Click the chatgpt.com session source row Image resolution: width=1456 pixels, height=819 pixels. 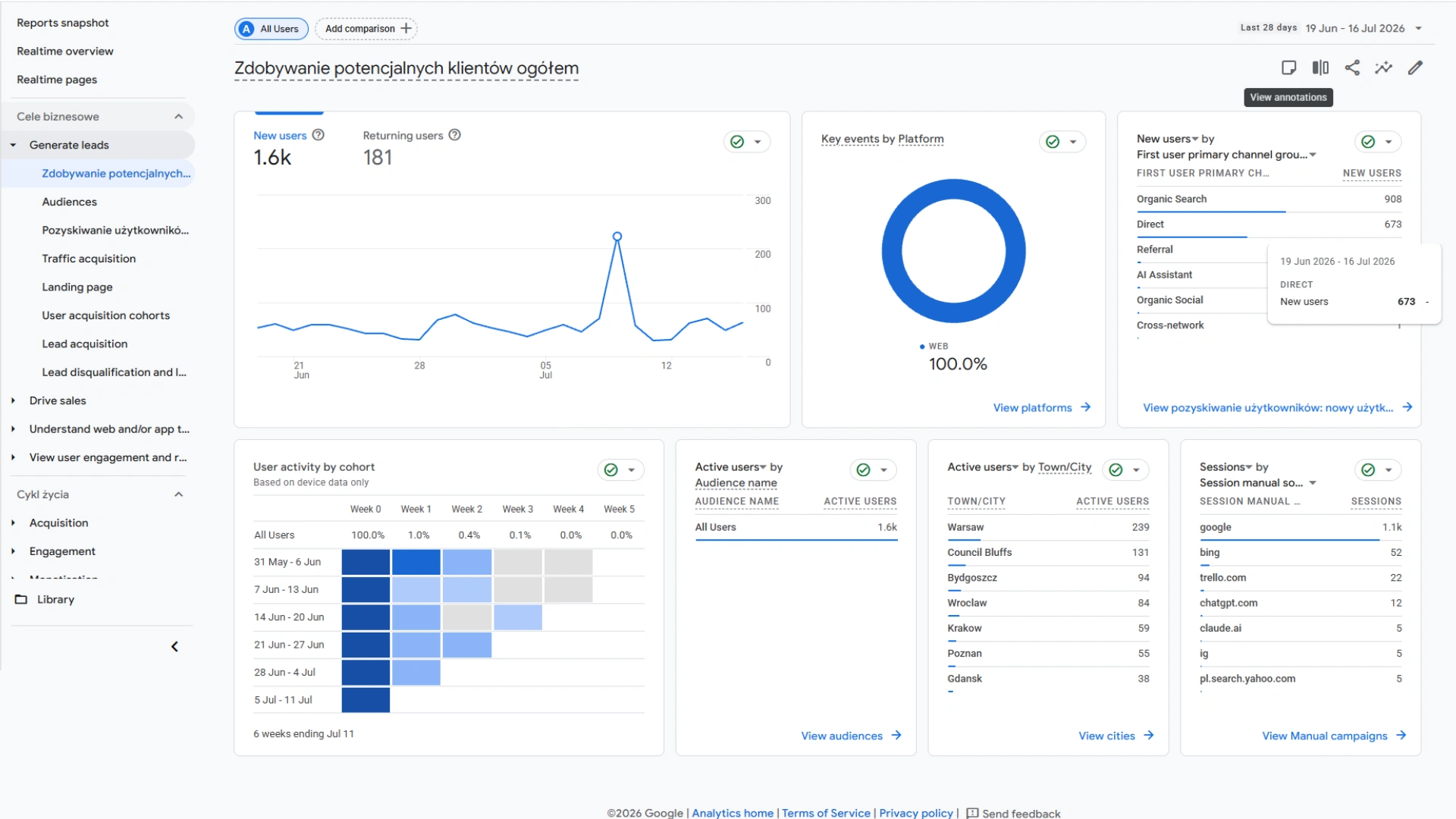click(x=1301, y=603)
